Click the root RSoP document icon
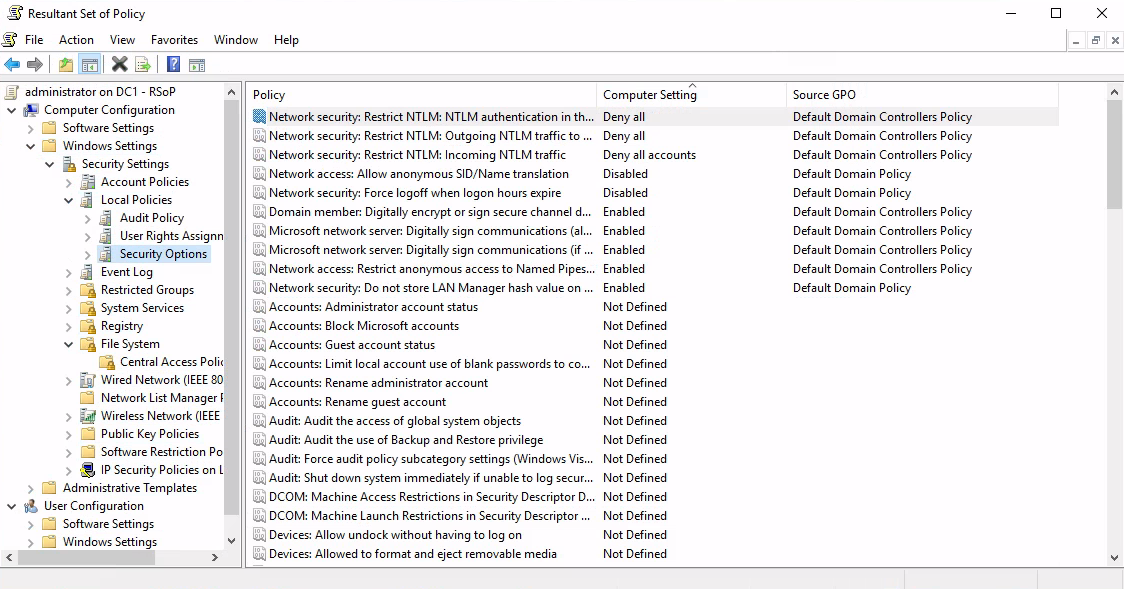This screenshot has height=589, width=1124. [11, 92]
